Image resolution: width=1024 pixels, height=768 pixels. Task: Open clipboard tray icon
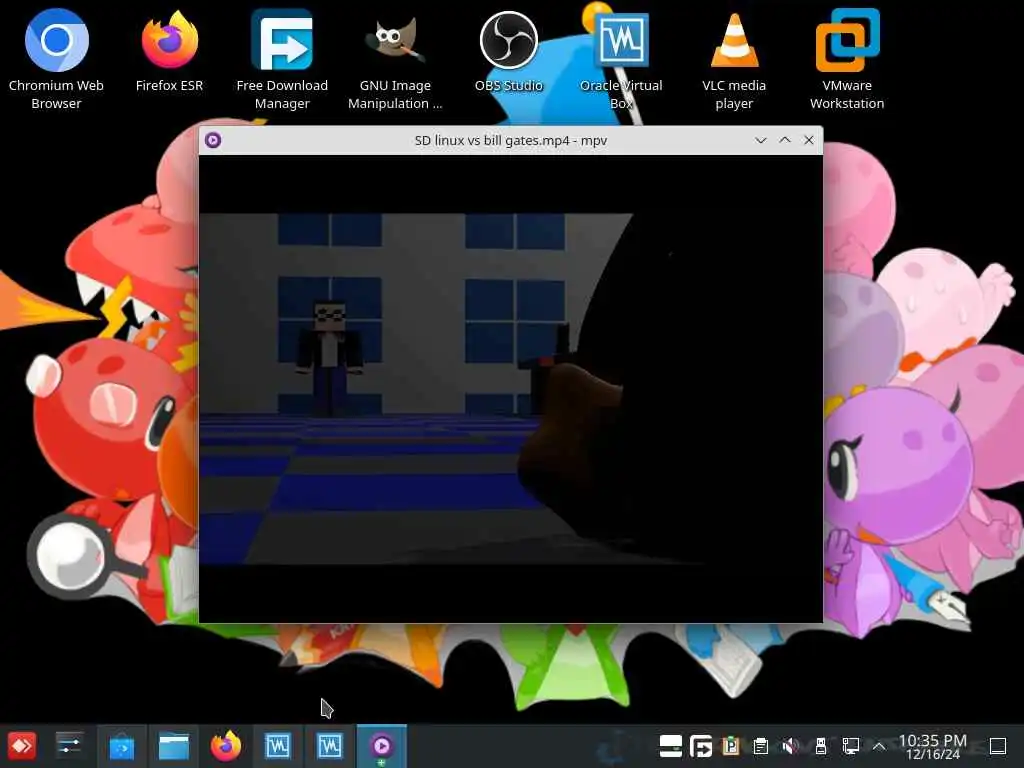(x=760, y=746)
